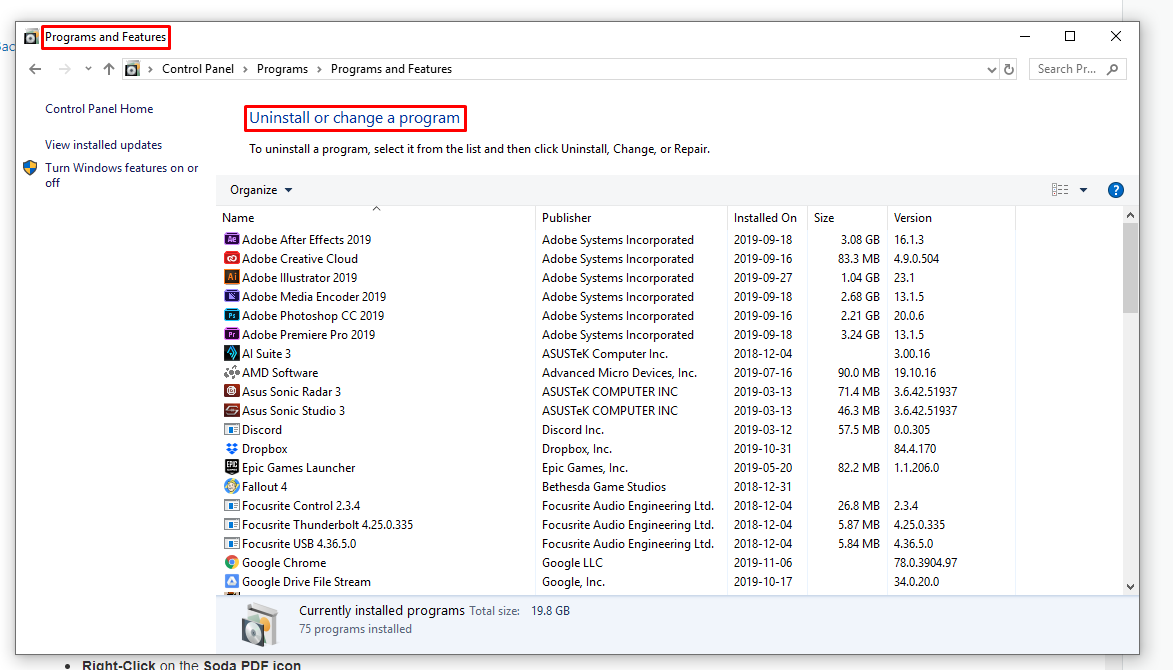Click the Adobe Media Encoder 2019 icon
Image resolution: width=1173 pixels, height=670 pixels.
pyautogui.click(x=232, y=296)
